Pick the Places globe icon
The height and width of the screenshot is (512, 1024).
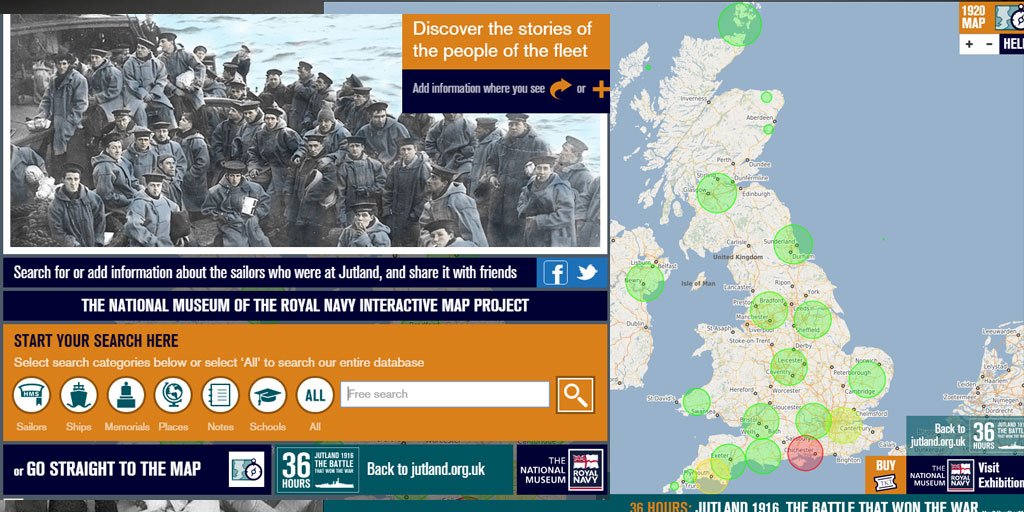[173, 395]
